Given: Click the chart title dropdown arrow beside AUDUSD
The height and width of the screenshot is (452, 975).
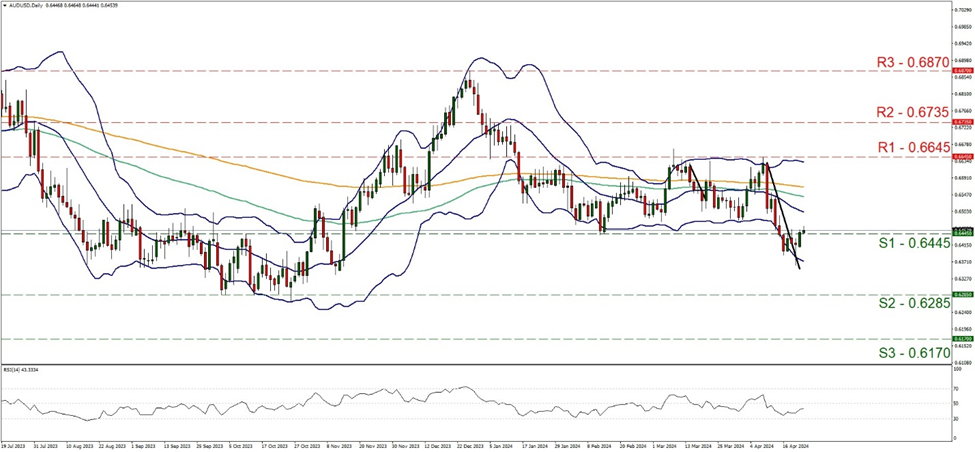Looking at the screenshot, I should point(5,5).
